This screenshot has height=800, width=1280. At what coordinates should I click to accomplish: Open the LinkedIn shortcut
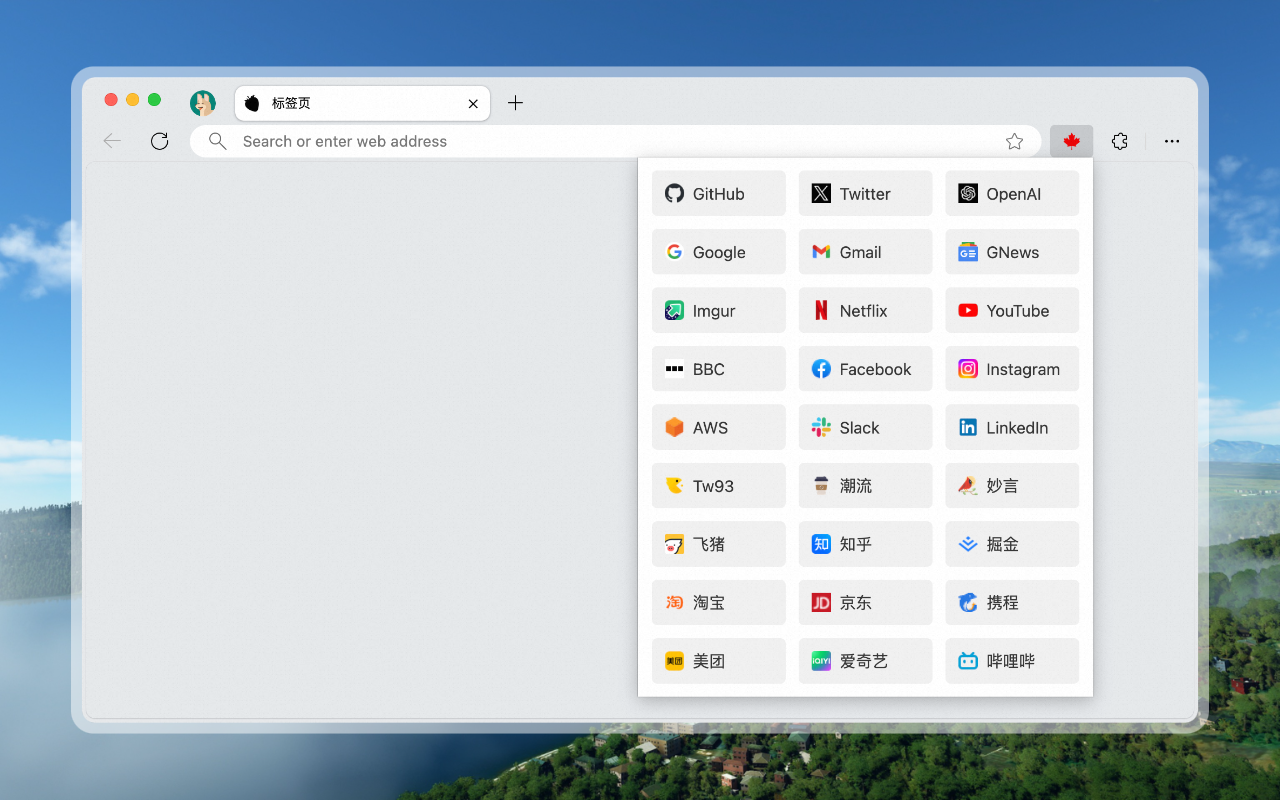1012,427
